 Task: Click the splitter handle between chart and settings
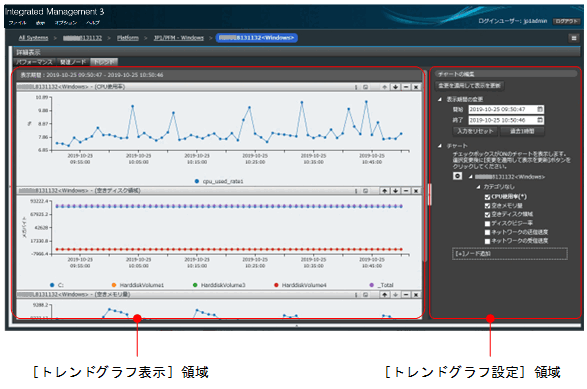[x=429, y=194]
